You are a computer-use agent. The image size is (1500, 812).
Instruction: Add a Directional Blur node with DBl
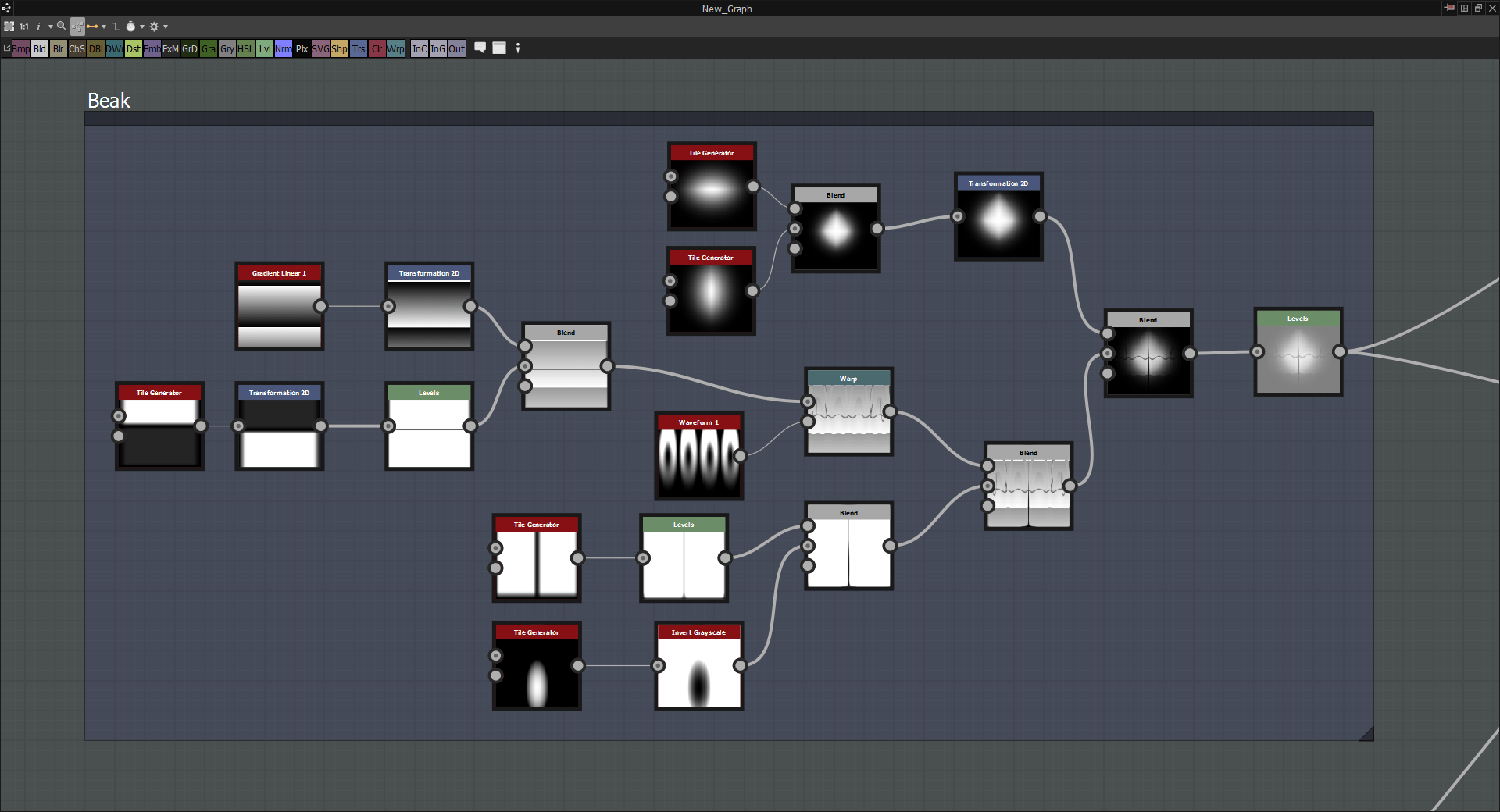96,48
